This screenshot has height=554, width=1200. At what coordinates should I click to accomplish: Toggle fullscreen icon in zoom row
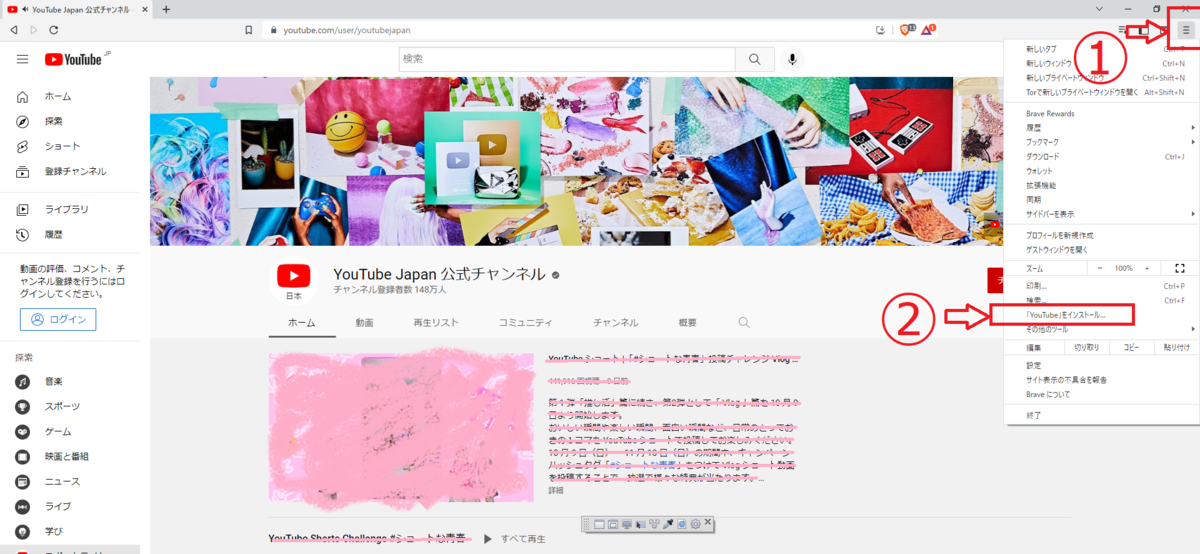1180,268
